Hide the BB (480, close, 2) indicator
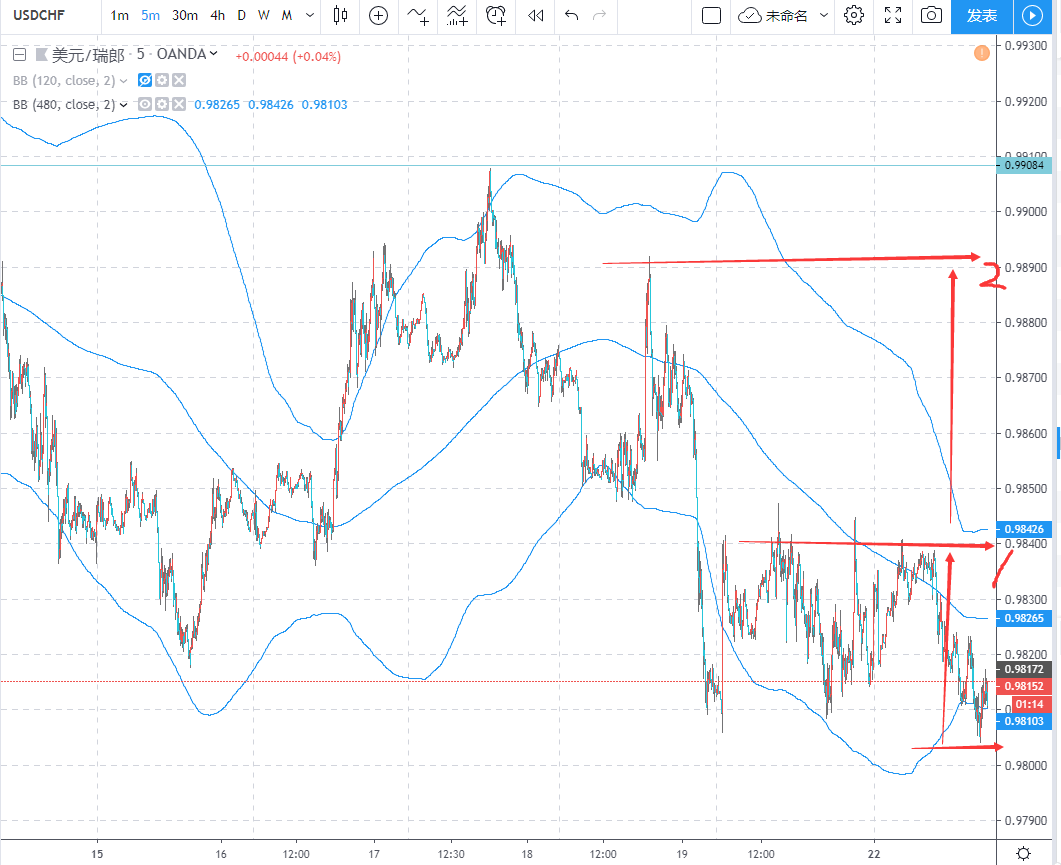This screenshot has height=865, width=1061. click(x=145, y=104)
